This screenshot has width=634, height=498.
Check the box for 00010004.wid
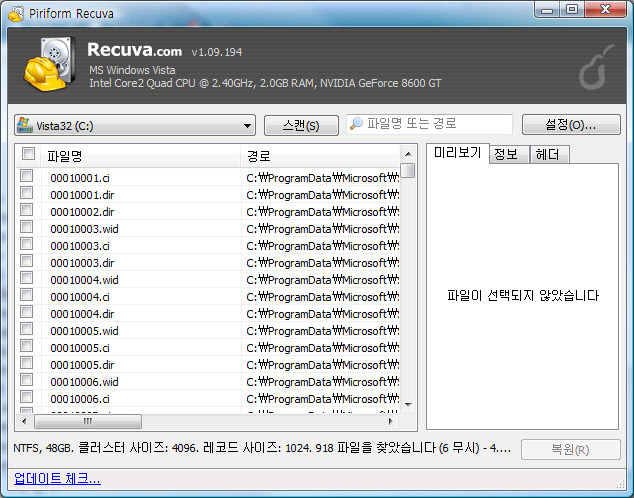[27, 278]
